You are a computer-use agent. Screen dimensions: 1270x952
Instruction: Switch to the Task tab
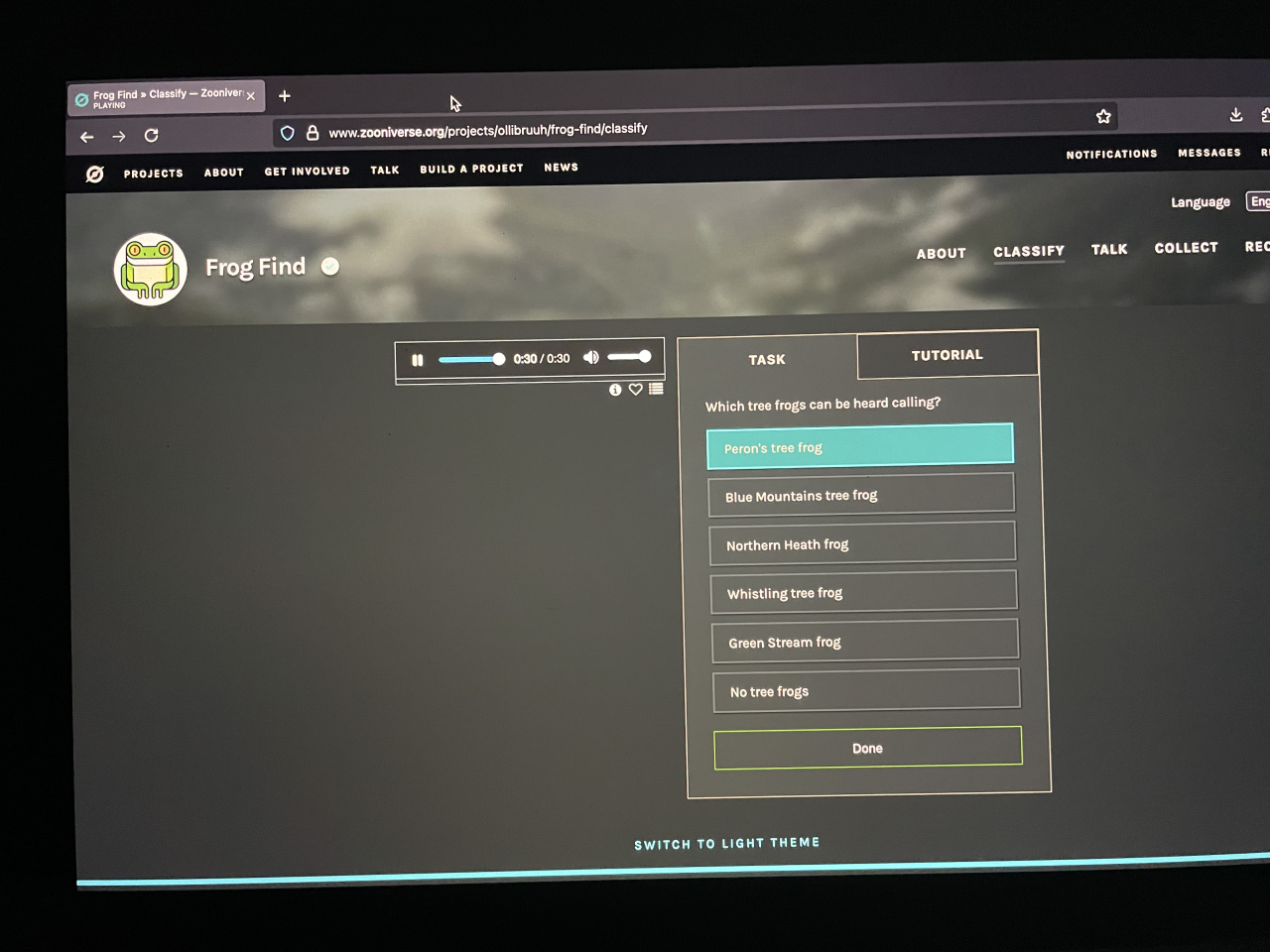(767, 359)
